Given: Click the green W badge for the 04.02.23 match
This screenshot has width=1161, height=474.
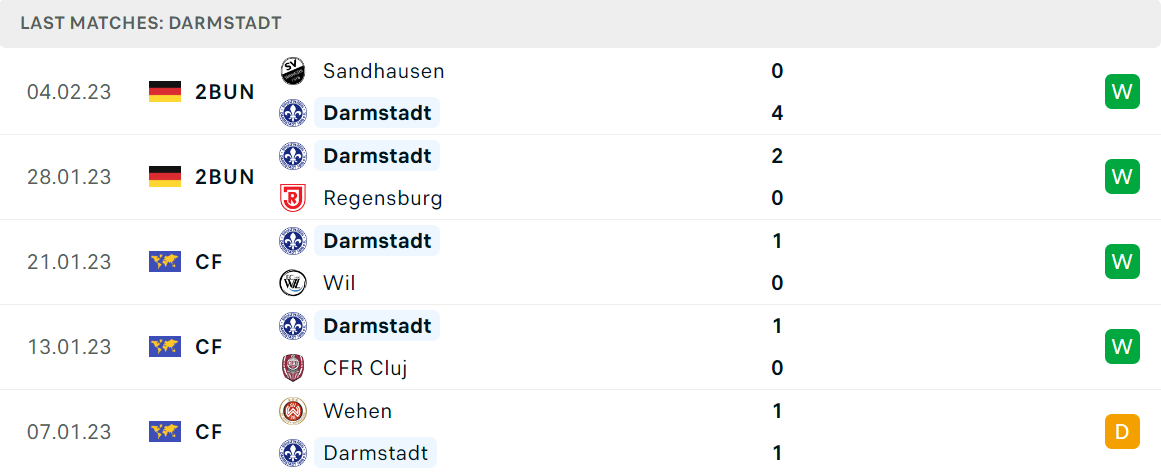Looking at the screenshot, I should [x=1122, y=92].
